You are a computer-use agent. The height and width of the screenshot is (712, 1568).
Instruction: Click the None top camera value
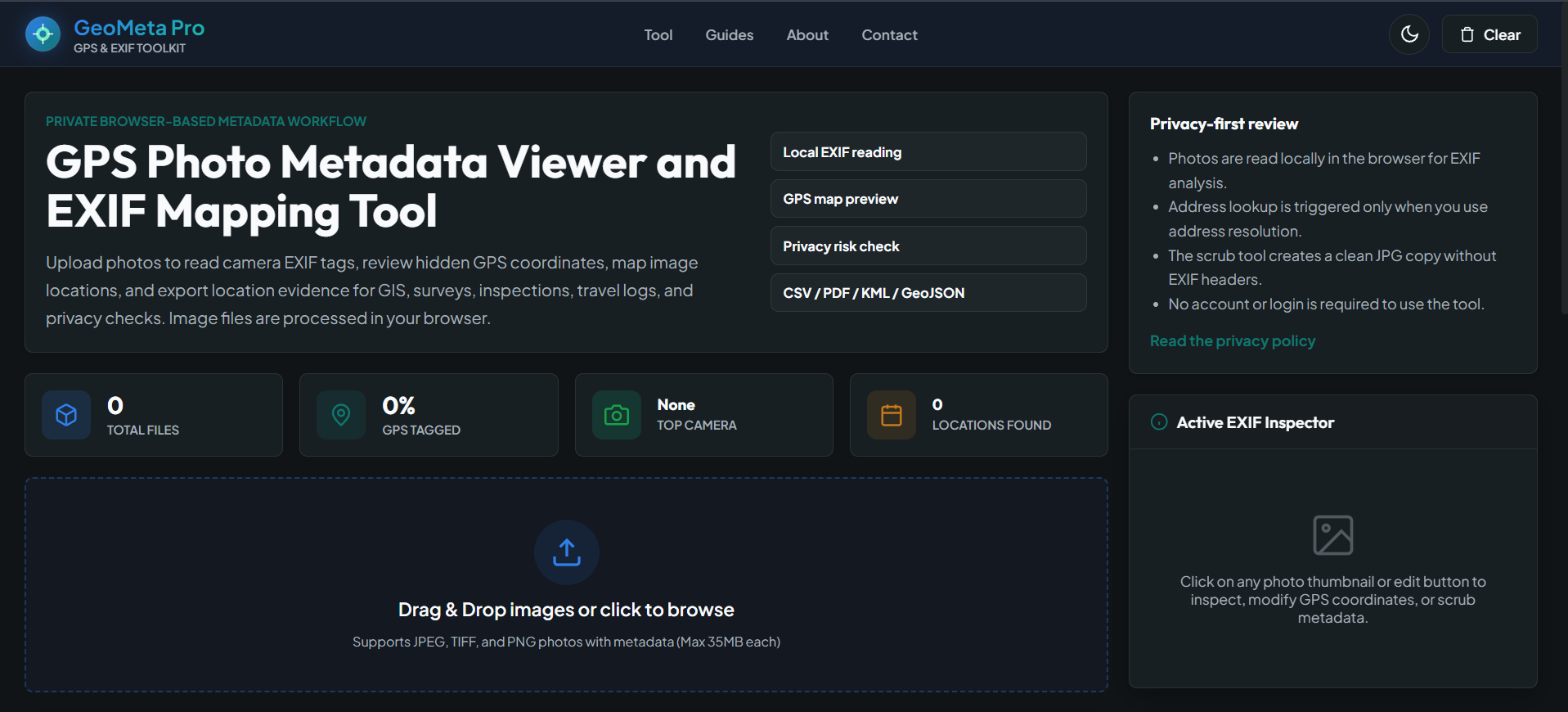(x=676, y=405)
